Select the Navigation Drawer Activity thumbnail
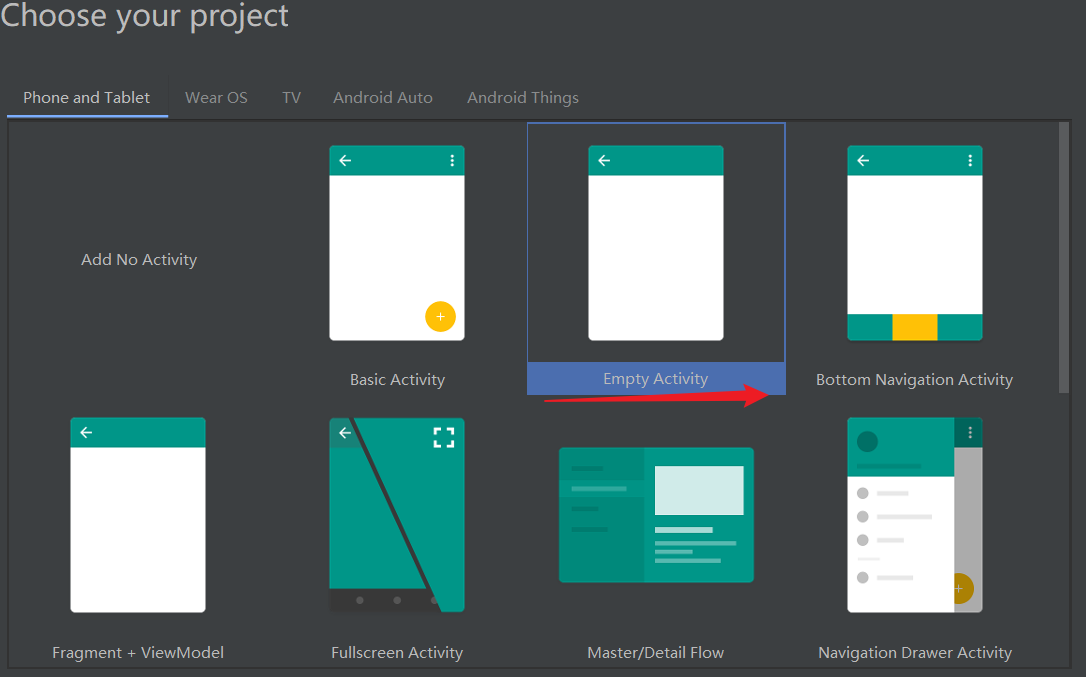This screenshot has width=1086, height=677. coord(915,515)
